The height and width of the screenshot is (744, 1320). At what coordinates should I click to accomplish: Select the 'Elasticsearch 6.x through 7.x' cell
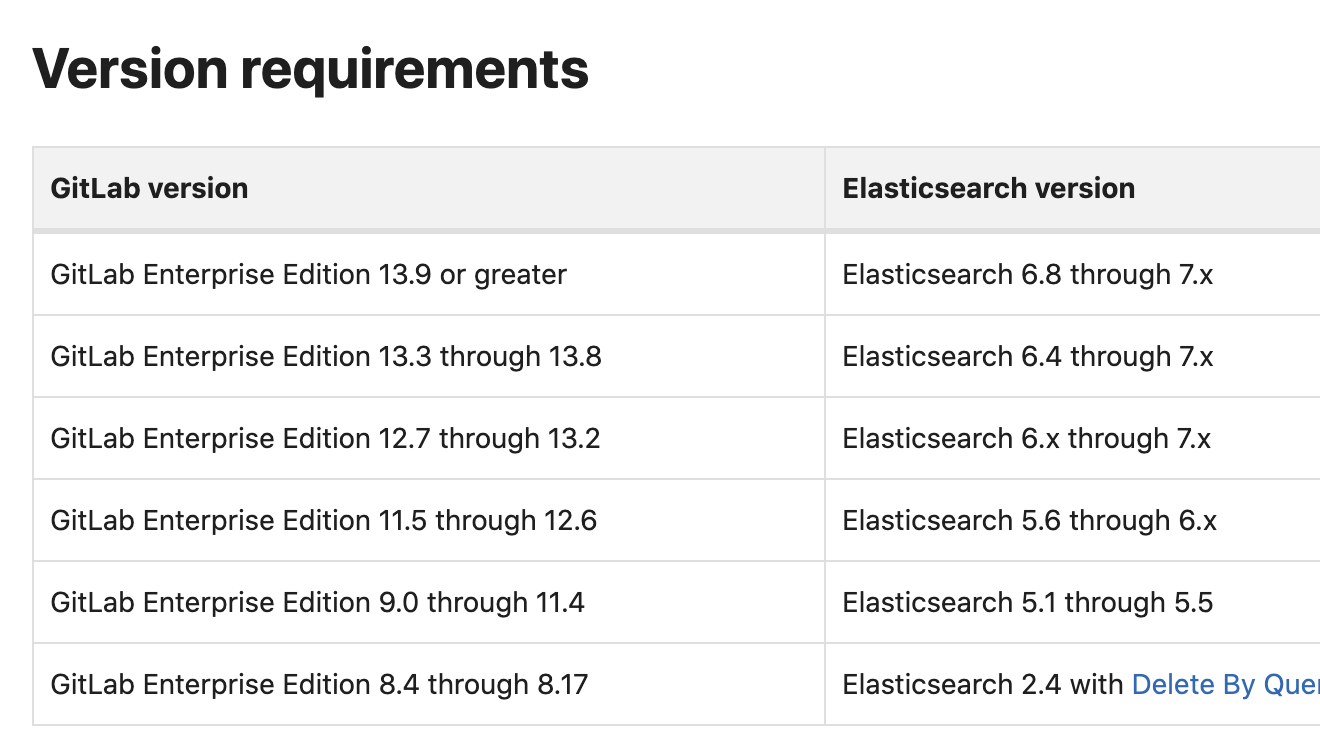tap(1026, 438)
